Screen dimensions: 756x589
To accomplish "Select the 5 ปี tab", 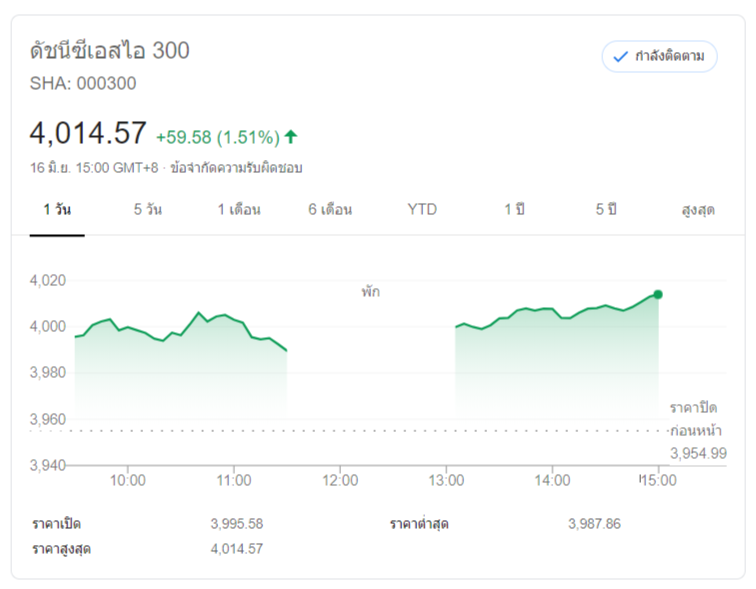I will (606, 210).
